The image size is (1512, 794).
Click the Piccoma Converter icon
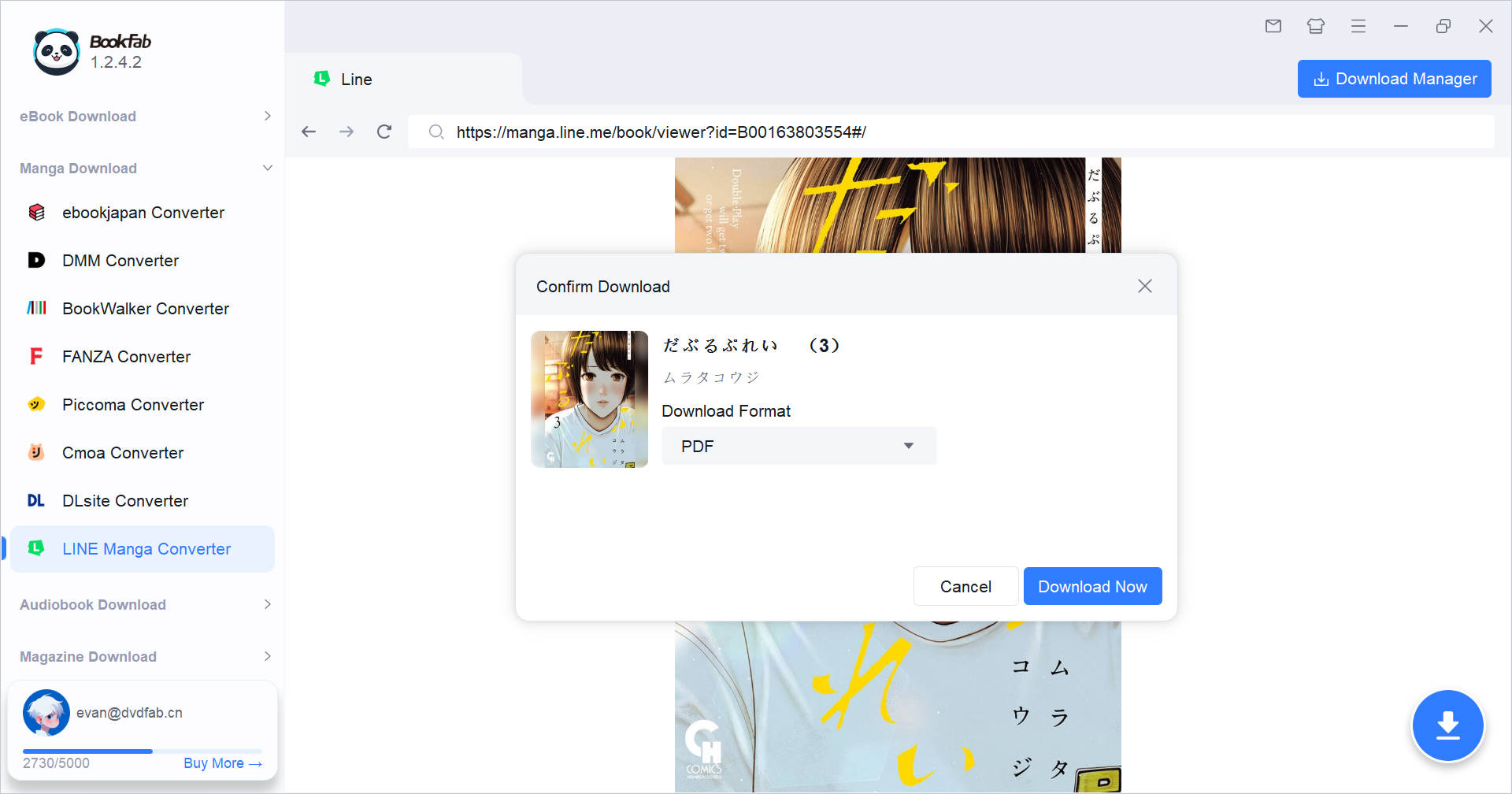click(36, 405)
